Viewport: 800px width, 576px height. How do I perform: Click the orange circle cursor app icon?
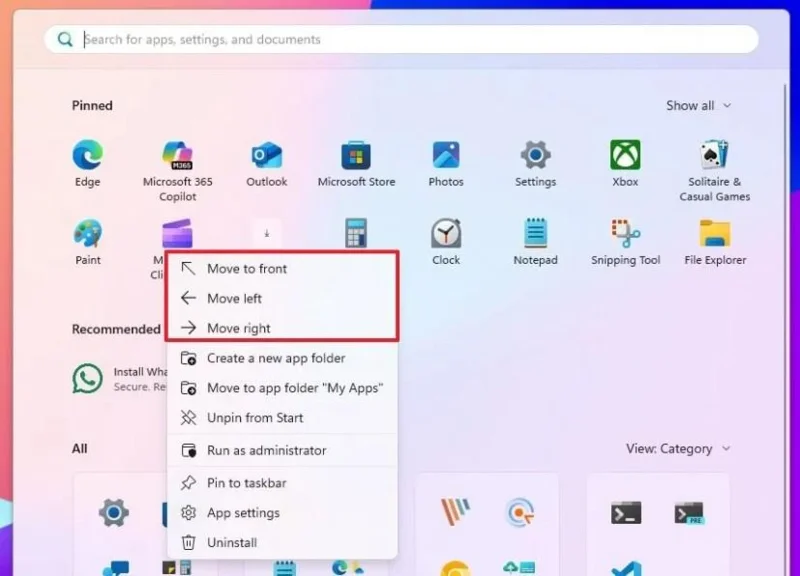point(519,512)
